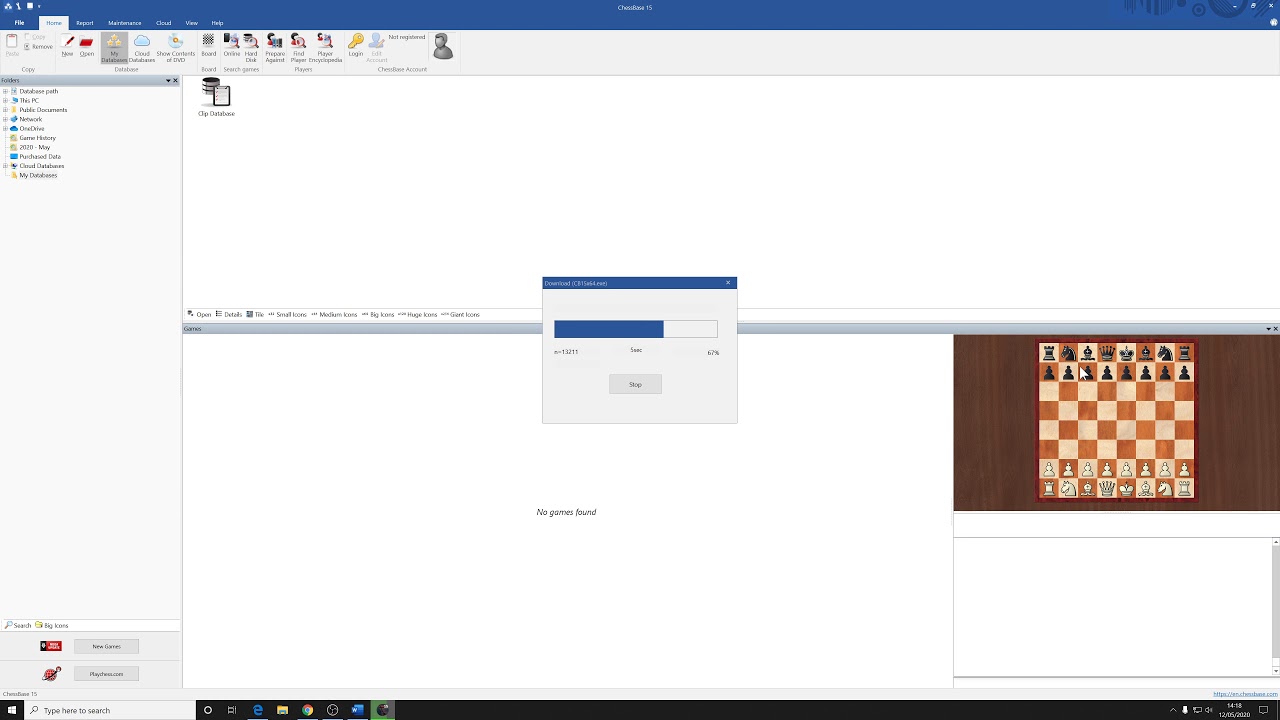This screenshot has height=720, width=1280.
Task: Select 2020 - May folder item
Action: tap(34, 147)
